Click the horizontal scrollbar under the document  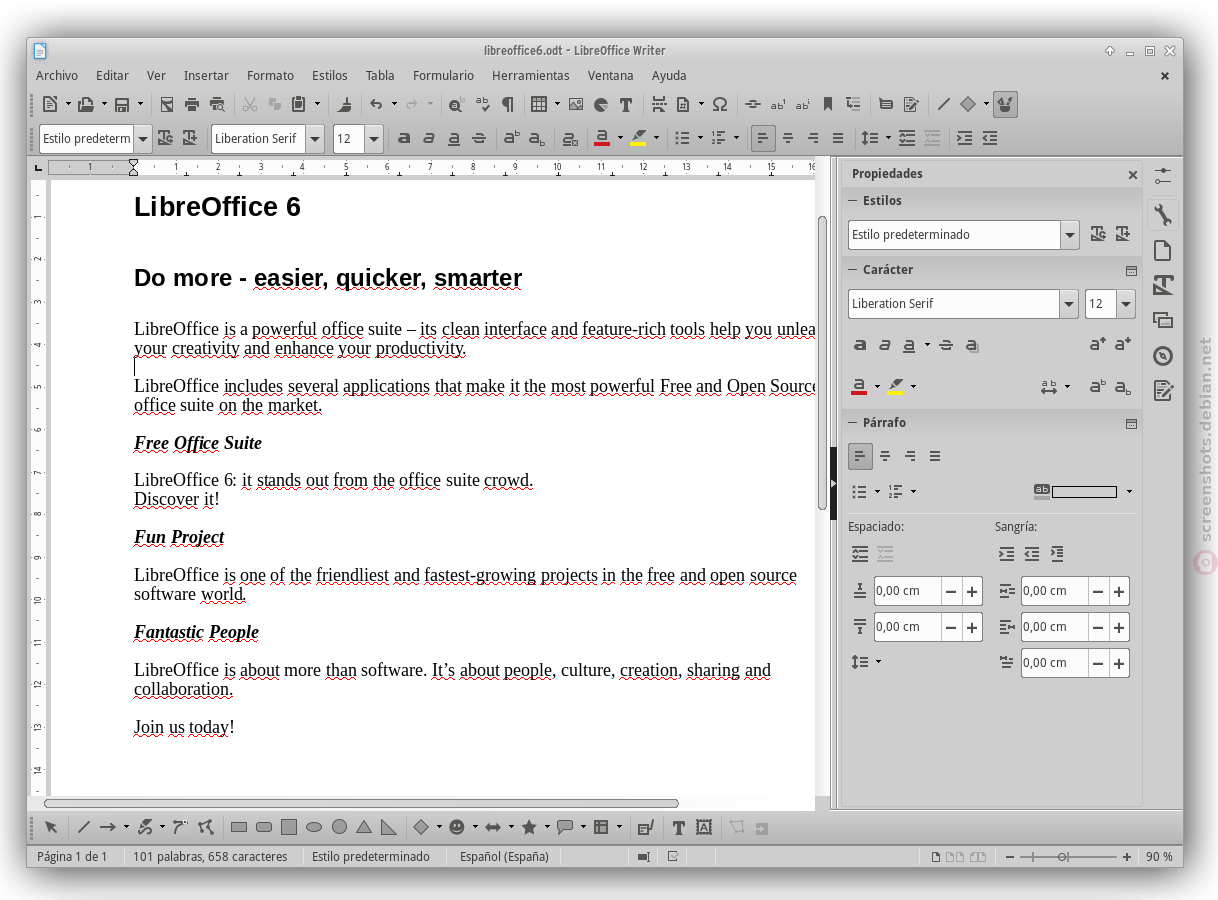point(361,803)
